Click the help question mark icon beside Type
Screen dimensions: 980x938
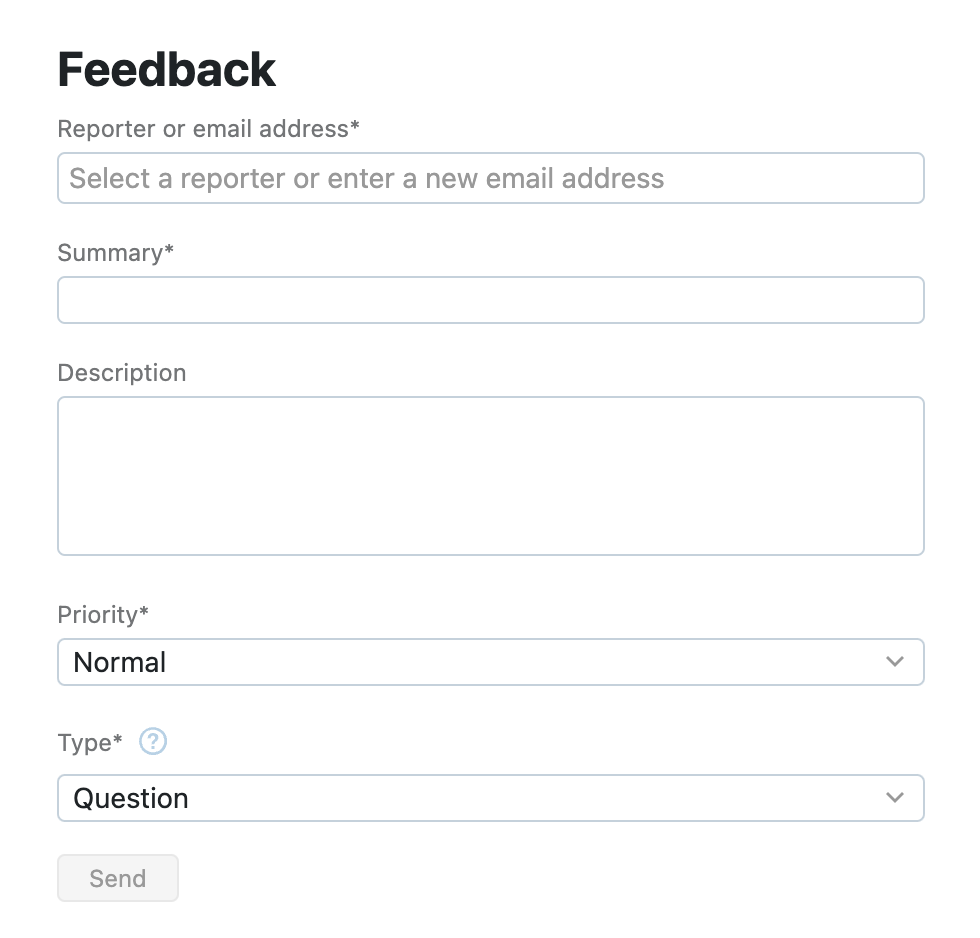pyautogui.click(x=153, y=742)
